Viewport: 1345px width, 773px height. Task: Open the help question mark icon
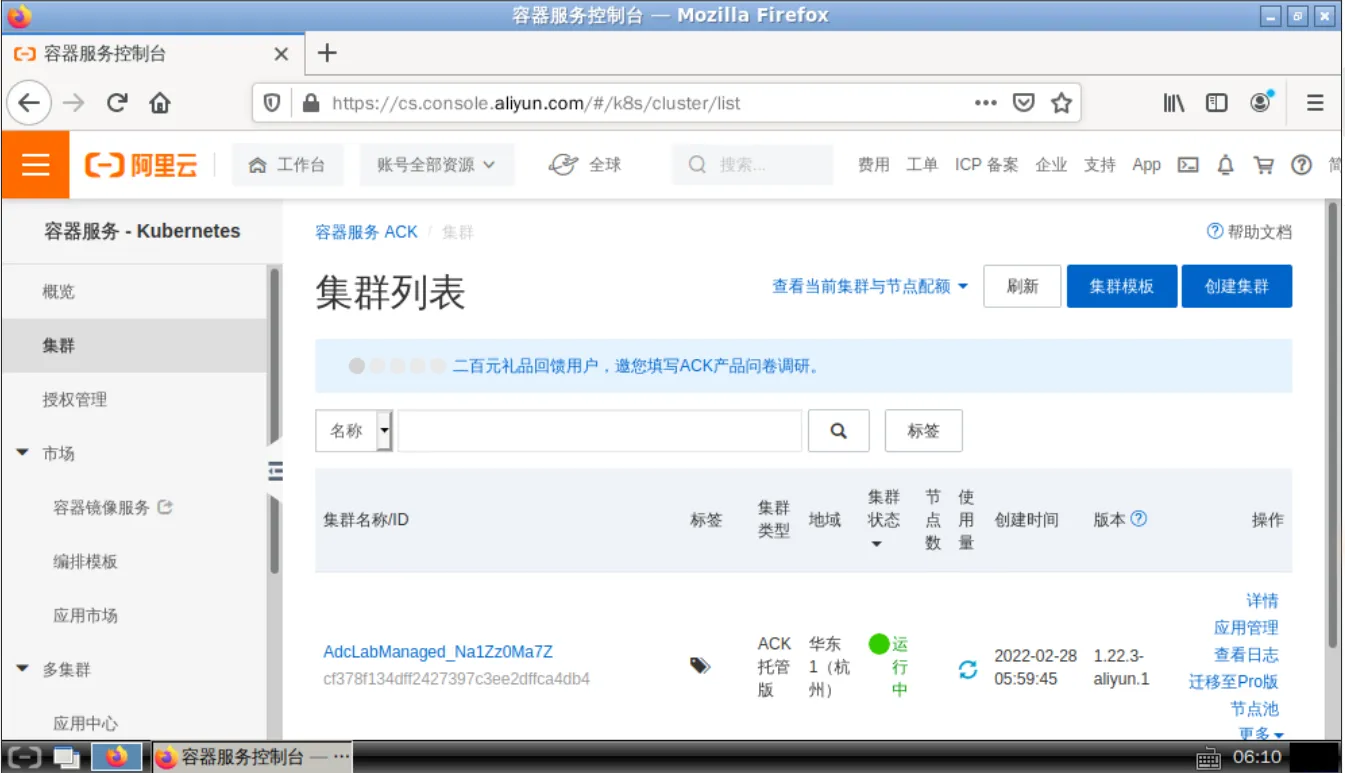pos(1301,165)
